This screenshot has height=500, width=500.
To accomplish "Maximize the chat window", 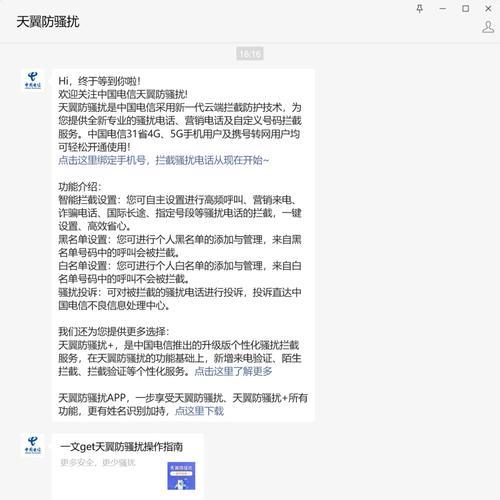I will pyautogui.click(x=465, y=9).
